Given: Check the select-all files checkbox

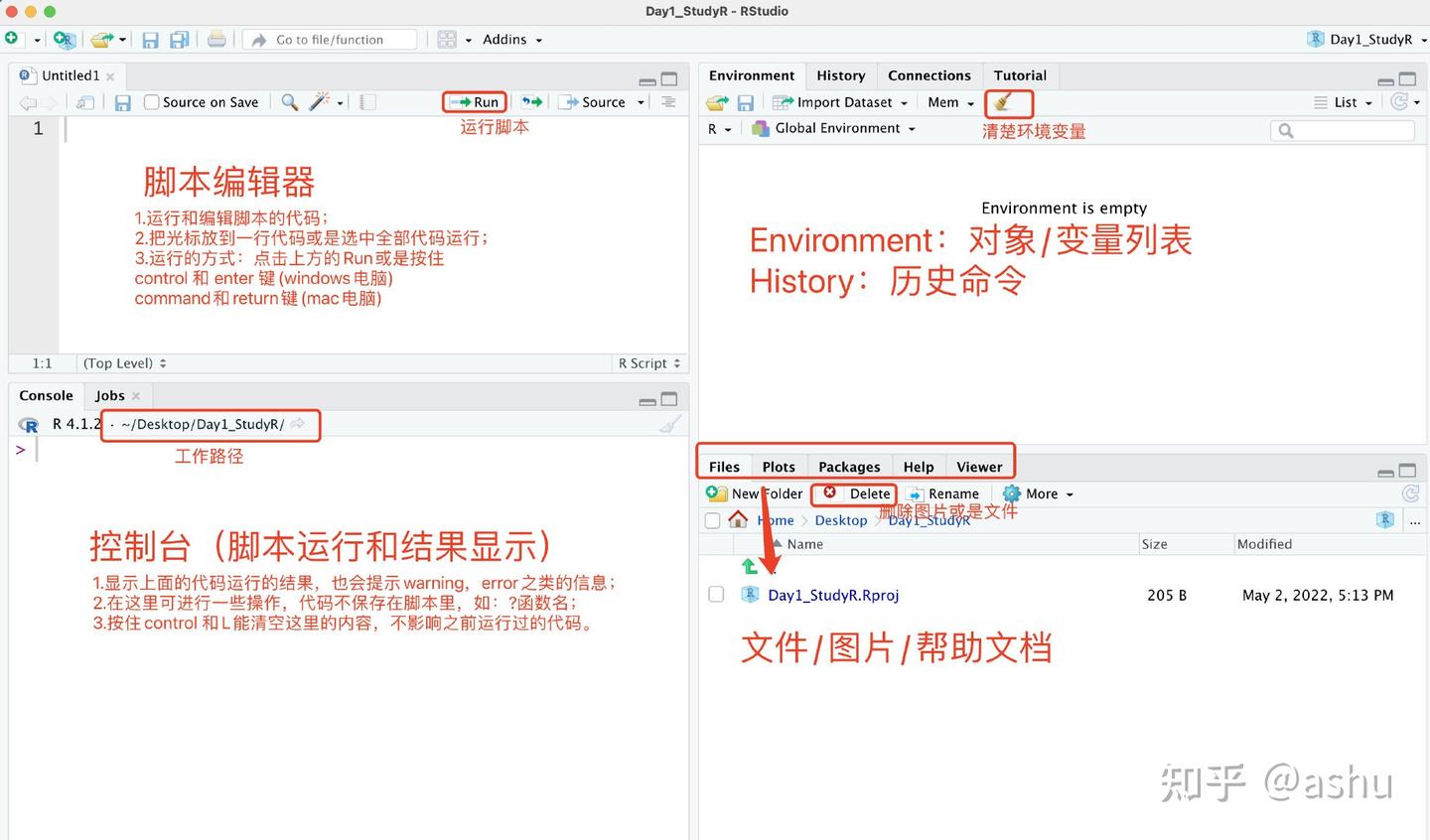Looking at the screenshot, I should pos(712,520).
